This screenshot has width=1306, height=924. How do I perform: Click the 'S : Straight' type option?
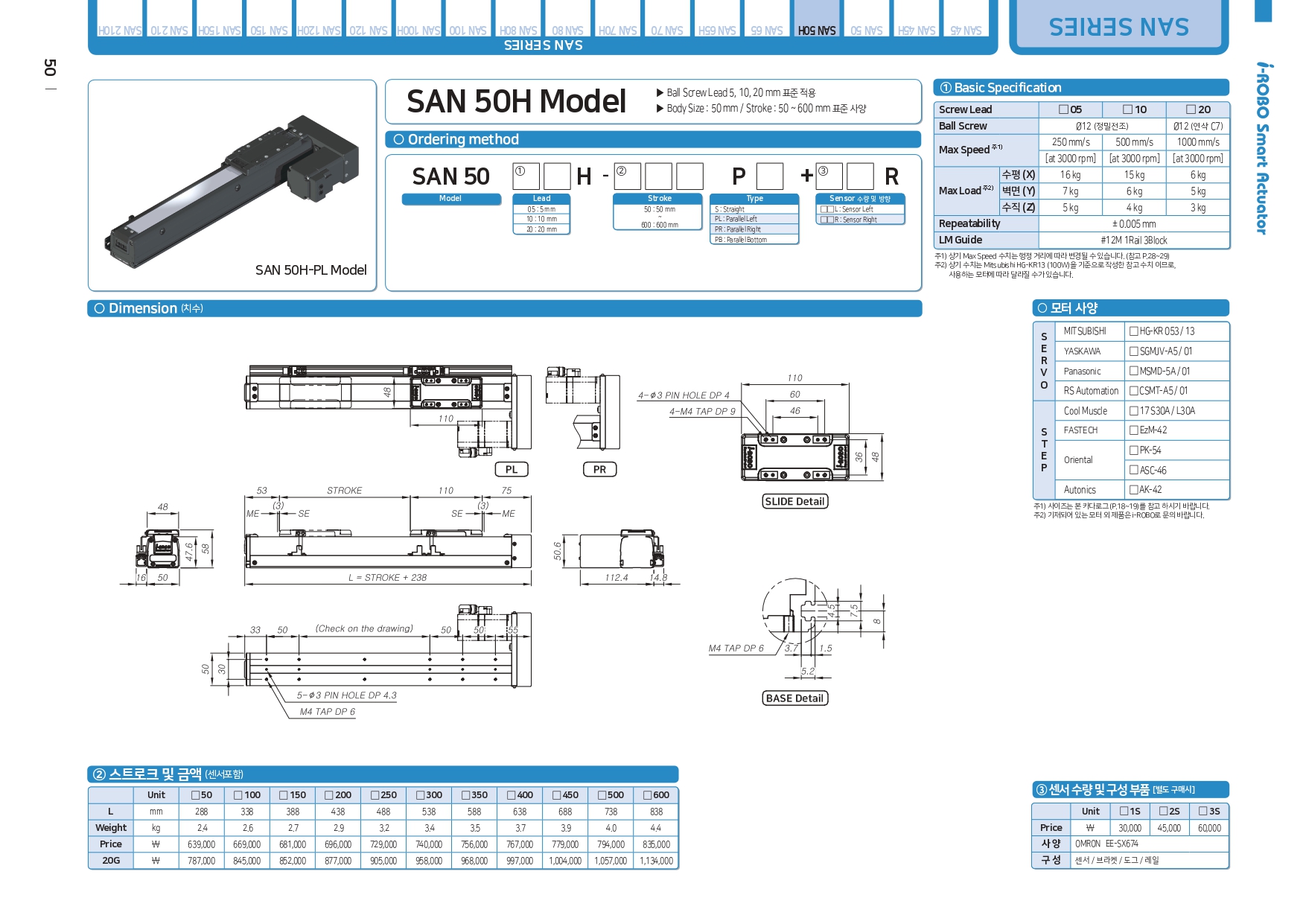(754, 209)
